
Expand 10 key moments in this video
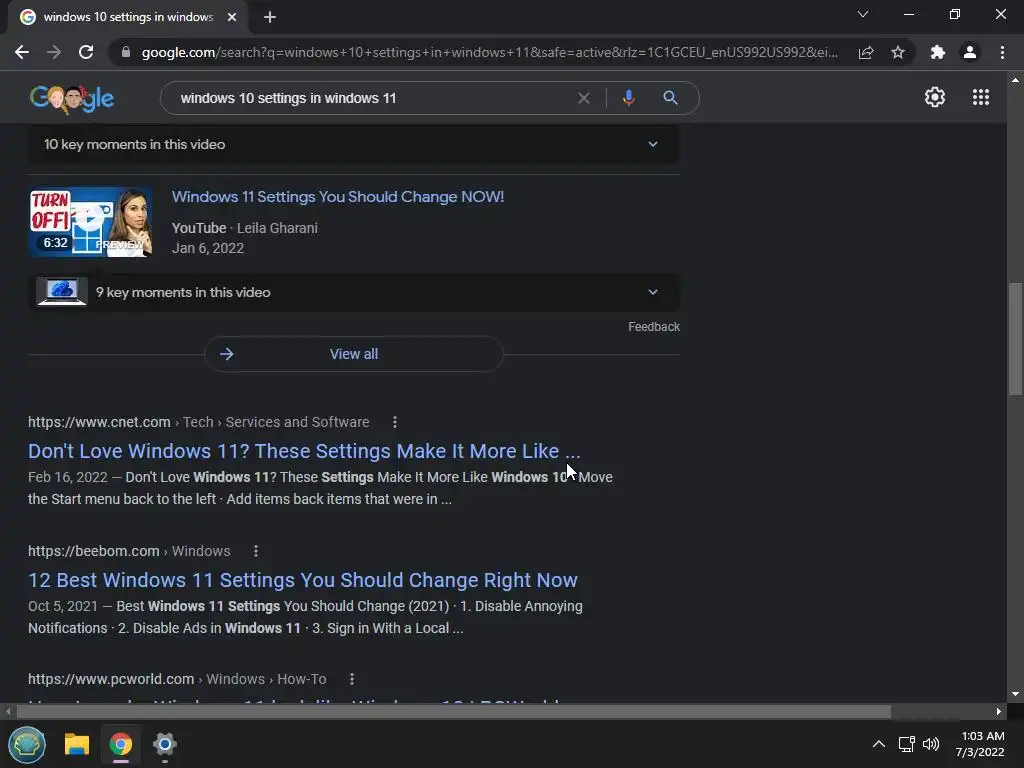click(353, 144)
